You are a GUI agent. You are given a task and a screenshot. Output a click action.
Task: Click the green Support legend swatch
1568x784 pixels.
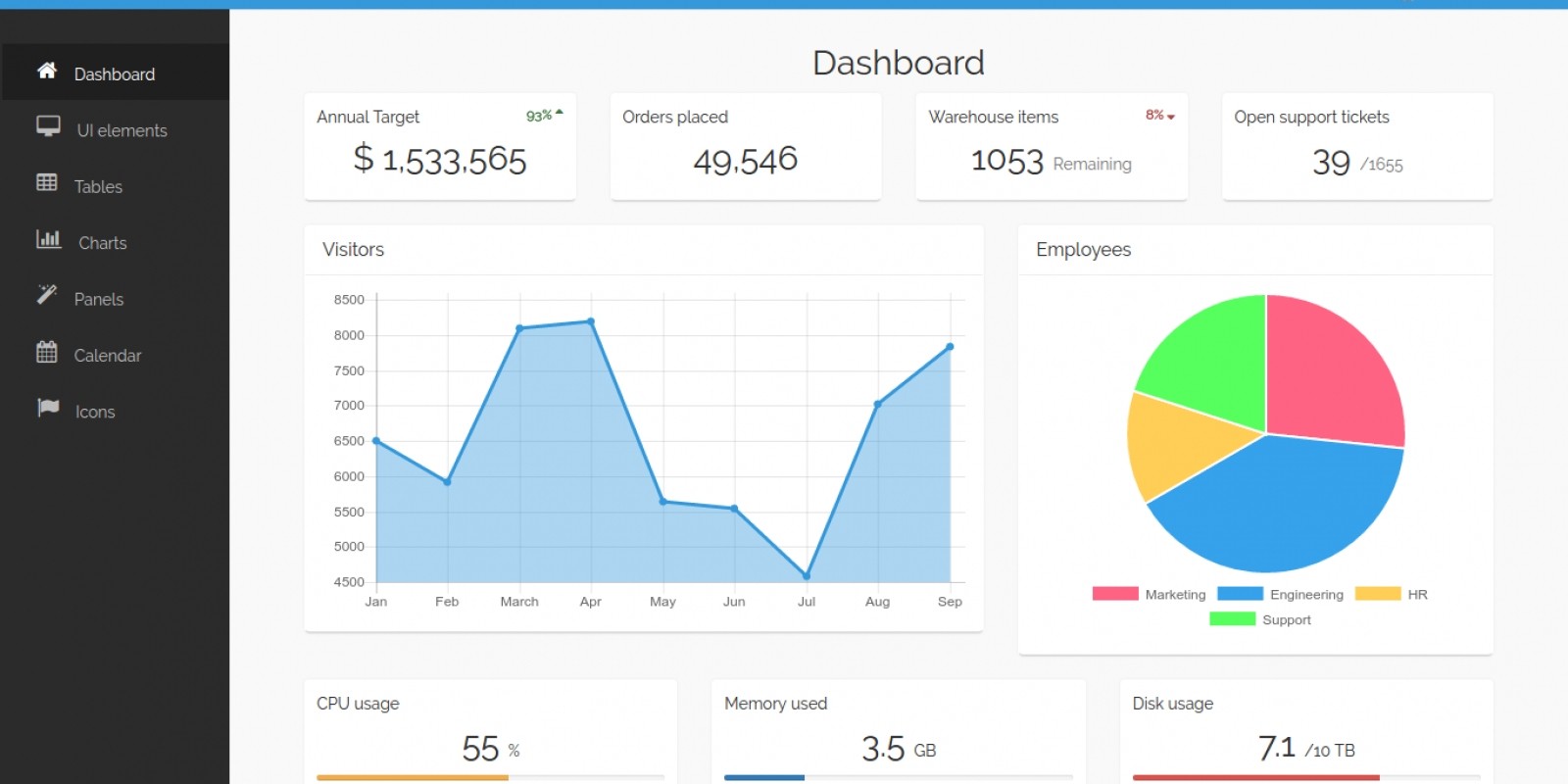1233,619
